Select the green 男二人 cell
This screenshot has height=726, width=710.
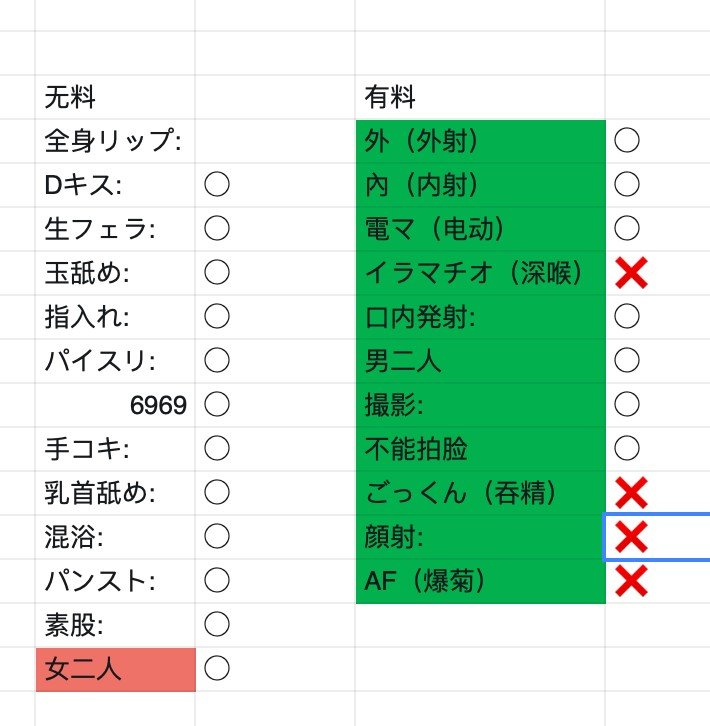pyautogui.click(x=479, y=361)
